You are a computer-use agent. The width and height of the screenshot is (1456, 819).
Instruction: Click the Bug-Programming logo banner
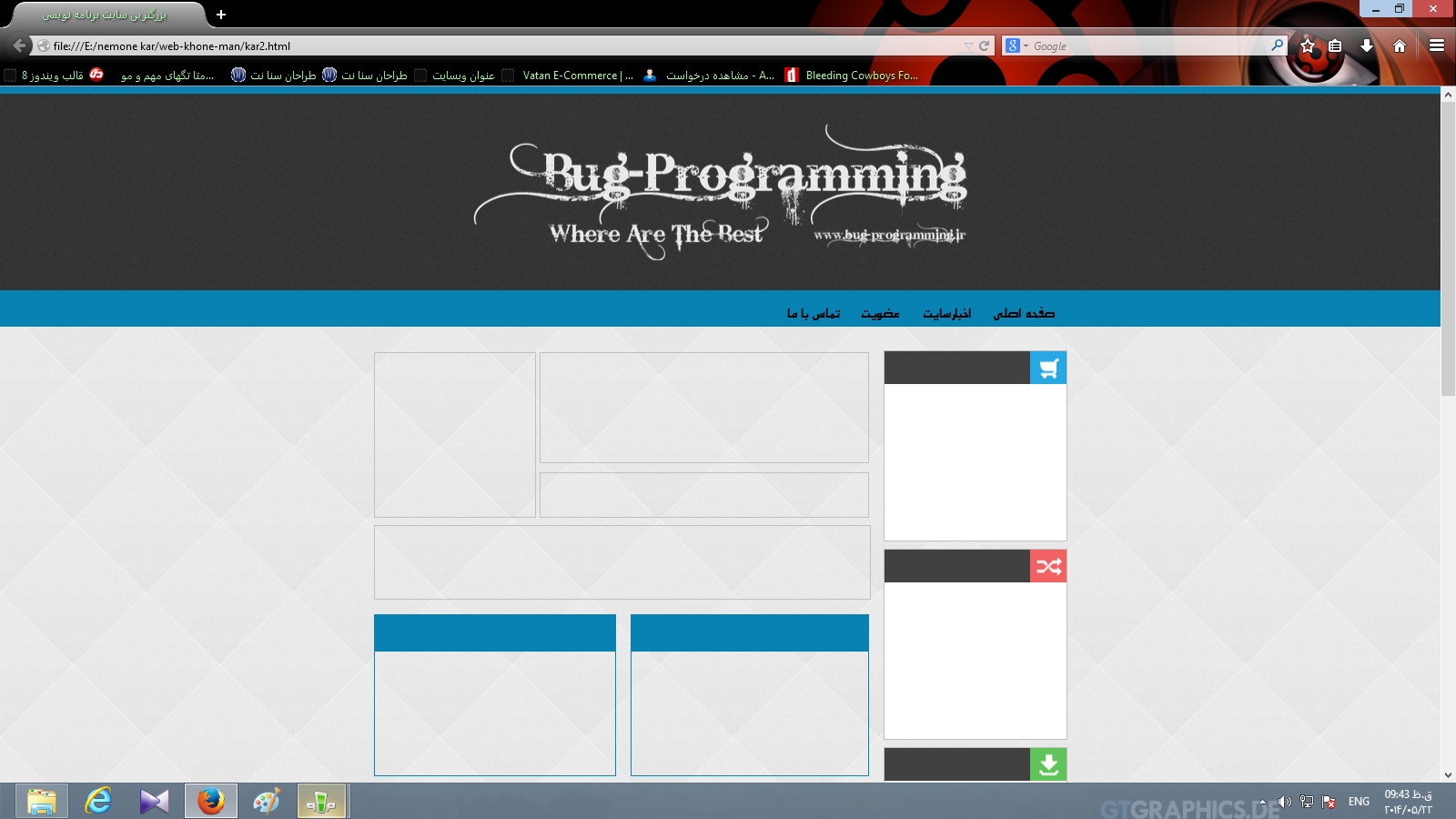(x=720, y=193)
